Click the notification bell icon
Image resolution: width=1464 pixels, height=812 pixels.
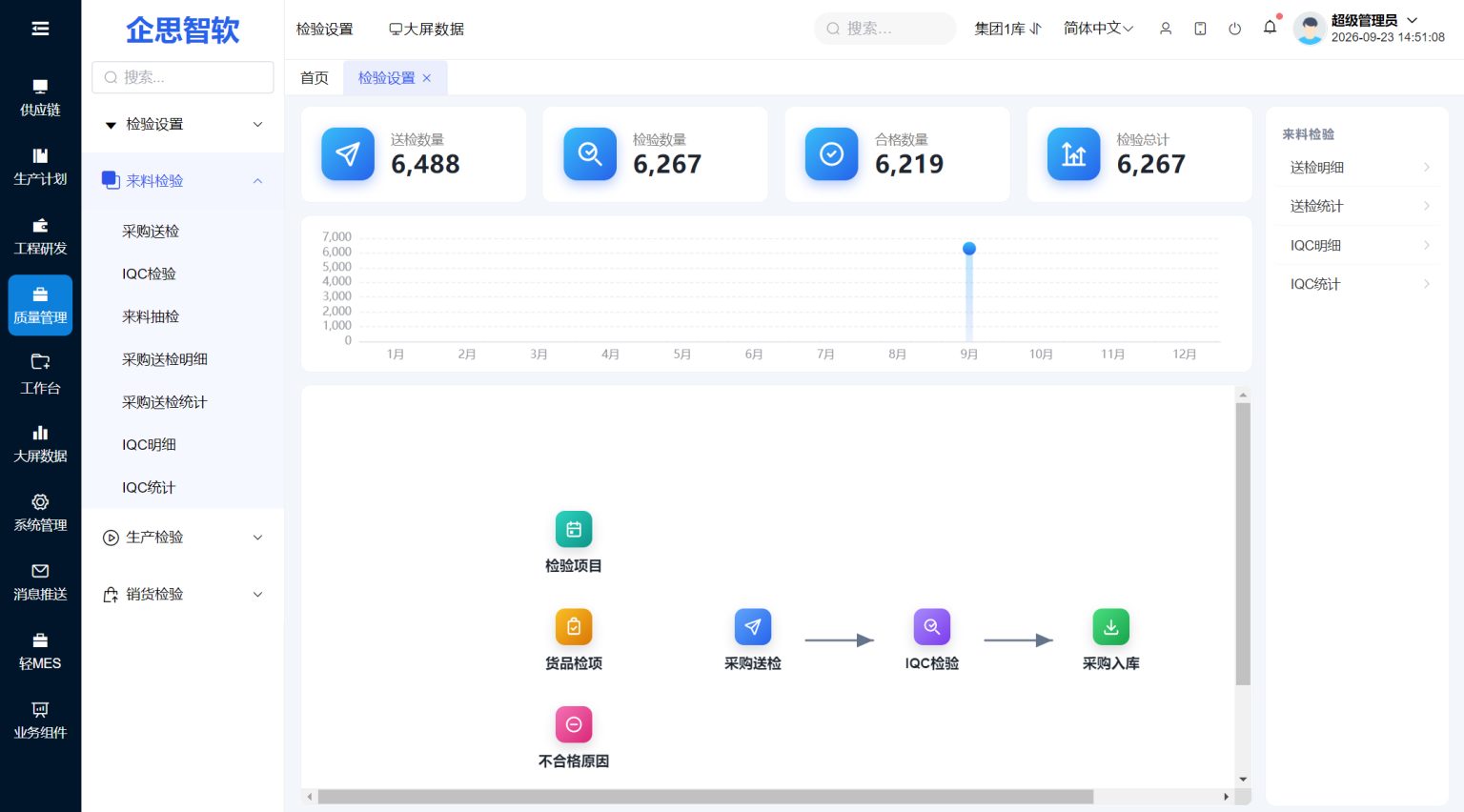click(1270, 28)
